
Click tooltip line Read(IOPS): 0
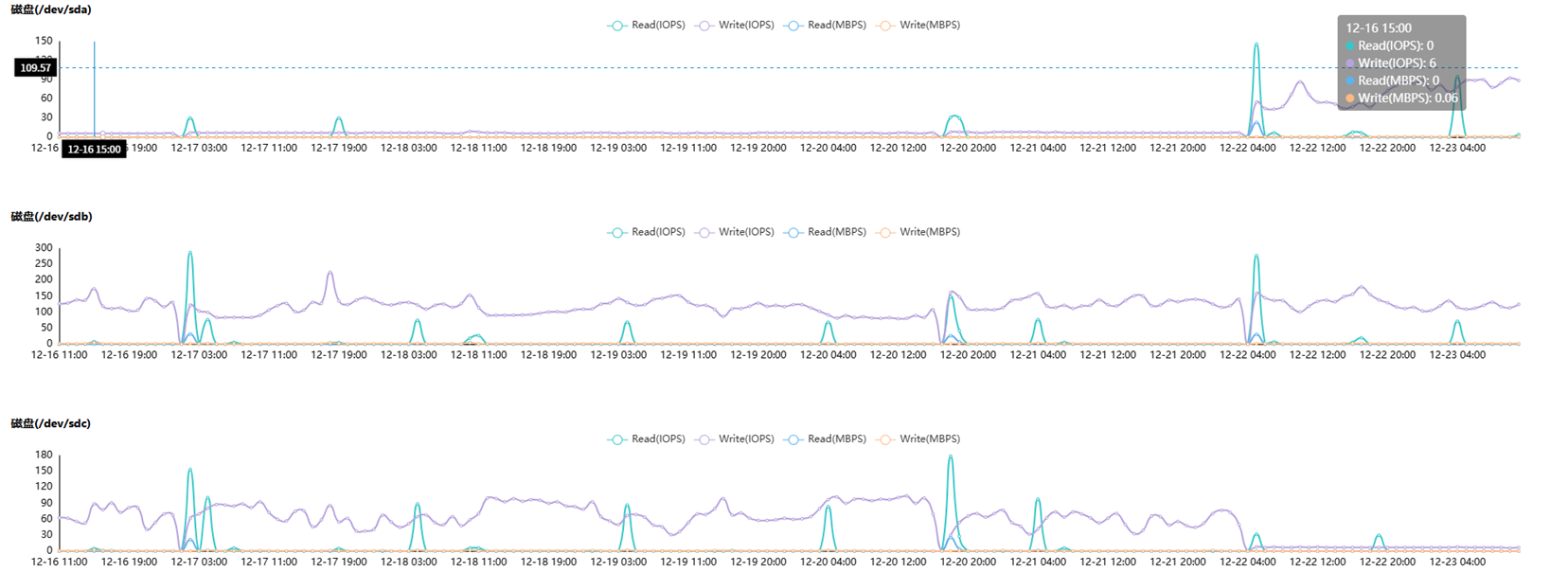1389,45
